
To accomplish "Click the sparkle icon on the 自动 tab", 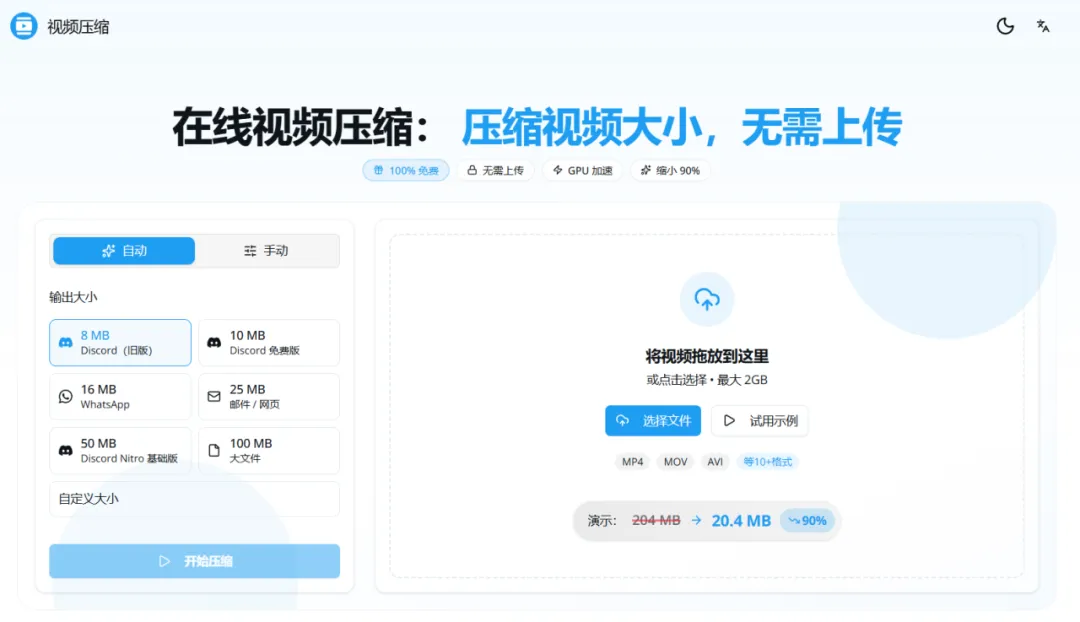I will click(108, 251).
